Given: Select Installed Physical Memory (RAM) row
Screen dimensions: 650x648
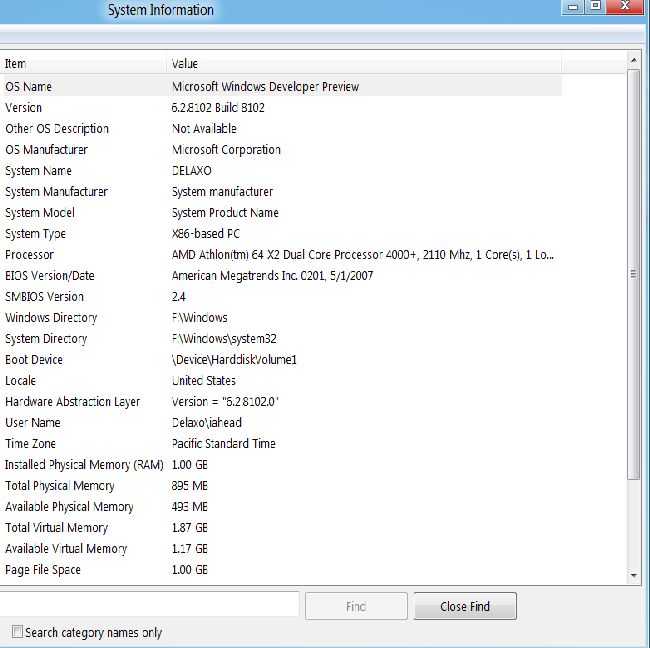Looking at the screenshot, I should coord(283,464).
